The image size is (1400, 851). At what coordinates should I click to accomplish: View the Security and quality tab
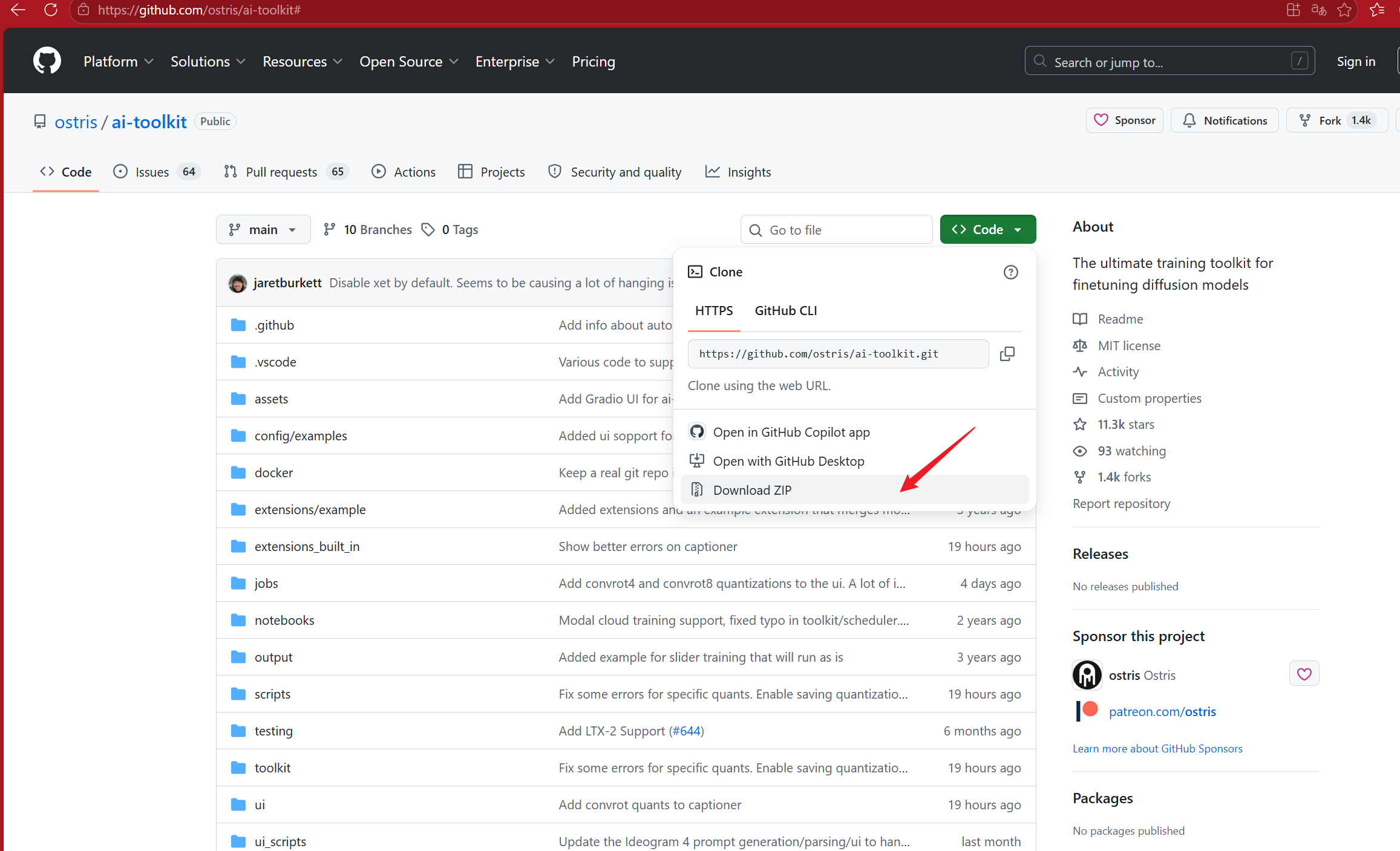pyautogui.click(x=615, y=172)
